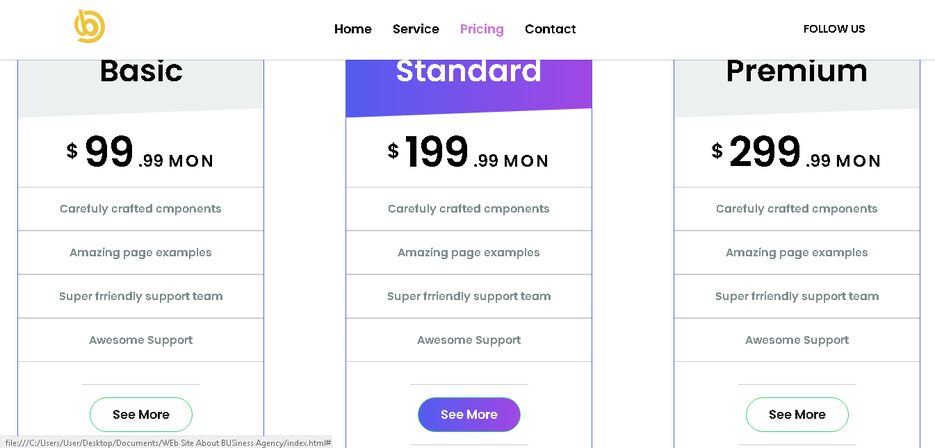Go to the Service menu item
Image resolution: width=935 pixels, height=448 pixels.
[416, 29]
